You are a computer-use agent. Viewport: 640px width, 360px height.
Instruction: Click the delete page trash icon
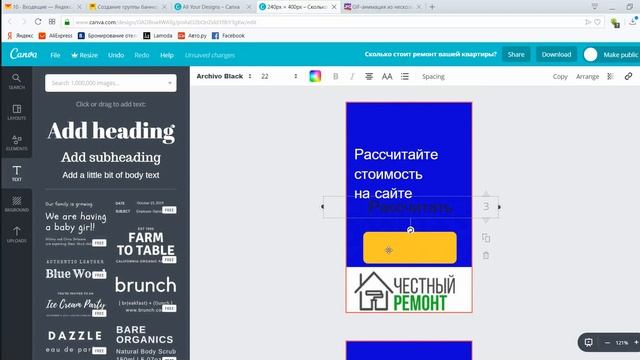(486, 256)
